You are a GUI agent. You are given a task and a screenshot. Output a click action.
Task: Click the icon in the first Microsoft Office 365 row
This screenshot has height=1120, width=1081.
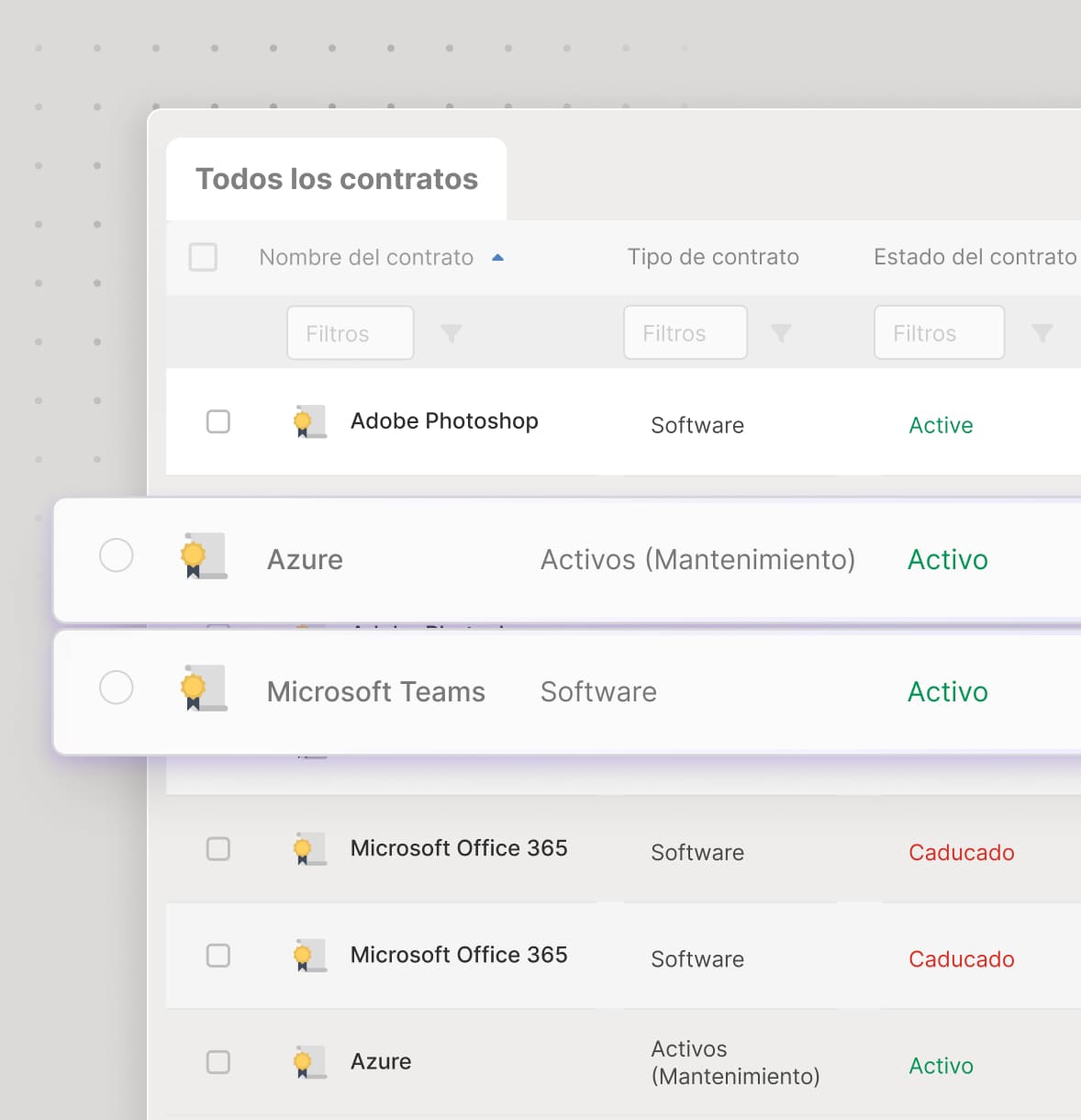309,849
